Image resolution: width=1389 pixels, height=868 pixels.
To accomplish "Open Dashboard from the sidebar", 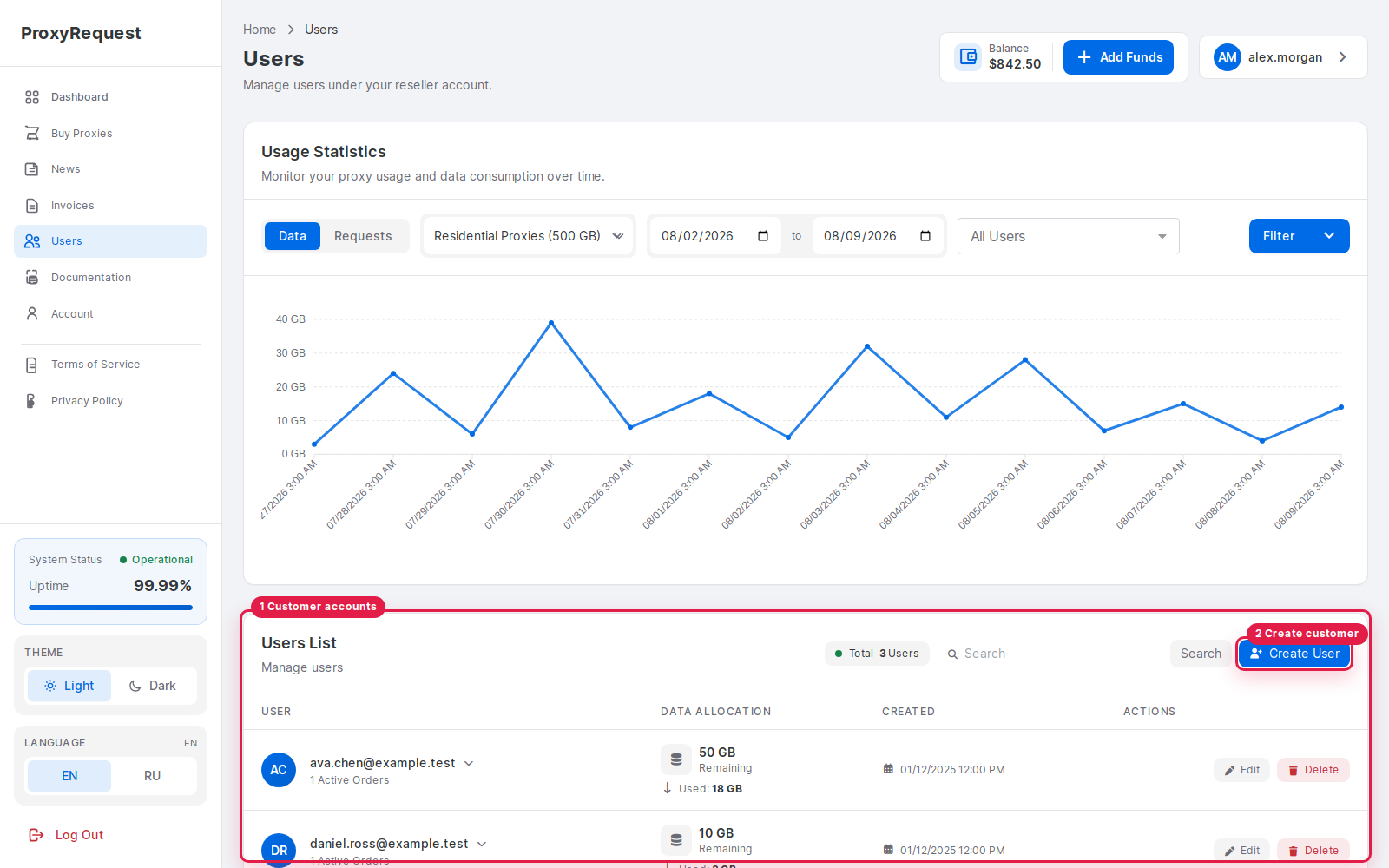I will coord(110,97).
